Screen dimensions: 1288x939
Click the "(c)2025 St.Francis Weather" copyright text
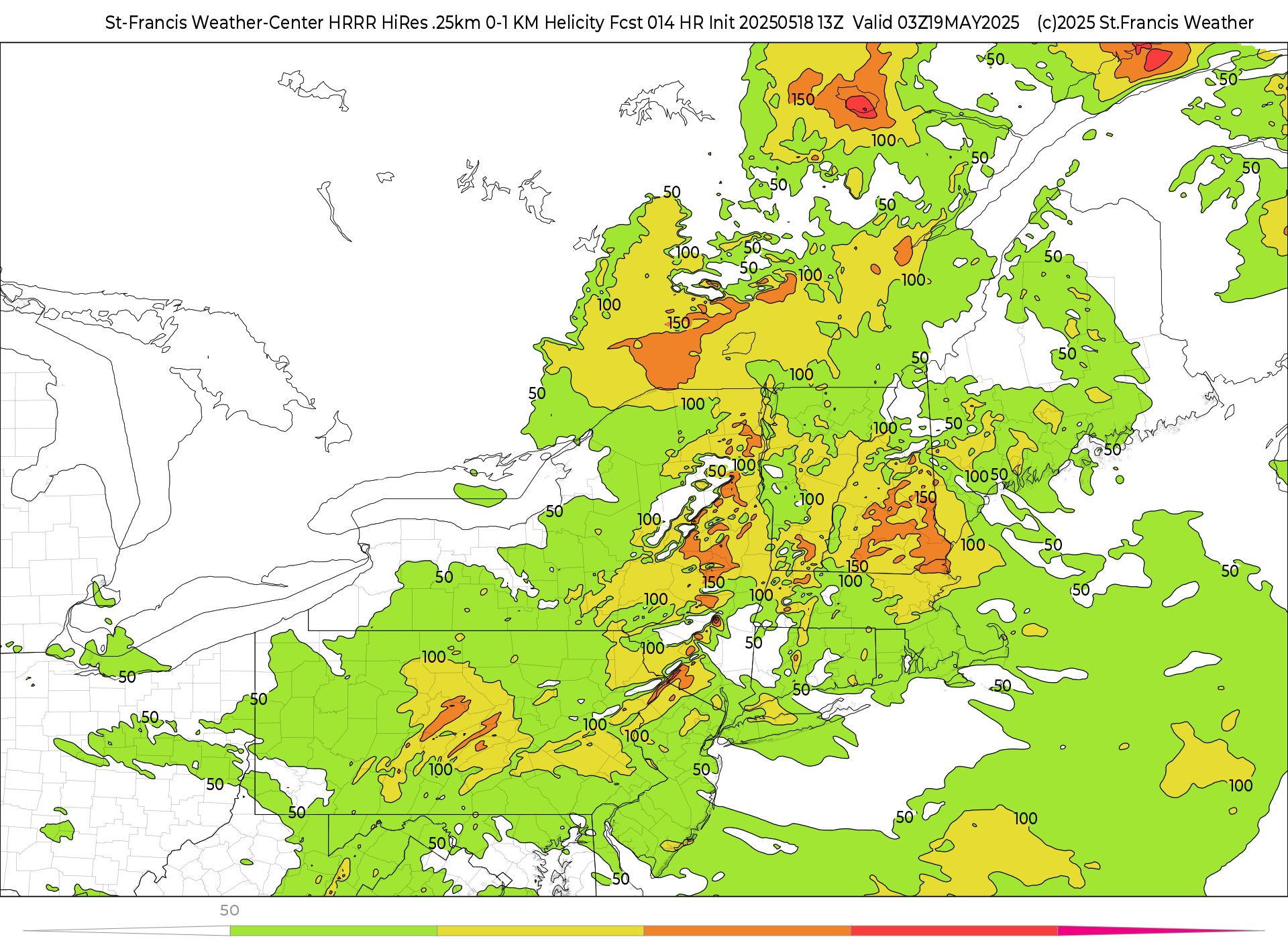coord(1145,23)
